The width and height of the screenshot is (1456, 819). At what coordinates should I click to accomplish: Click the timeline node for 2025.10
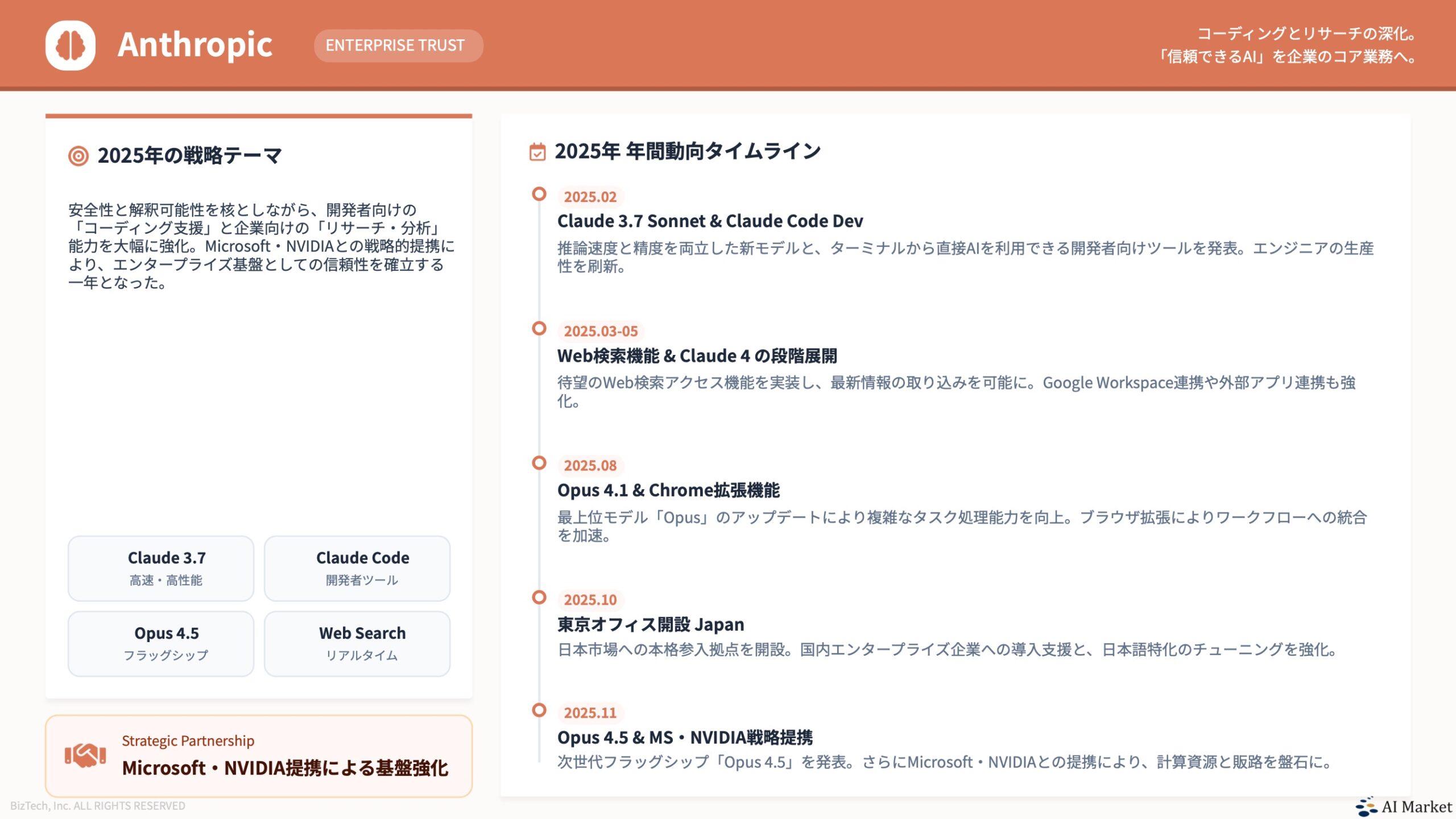[538, 597]
